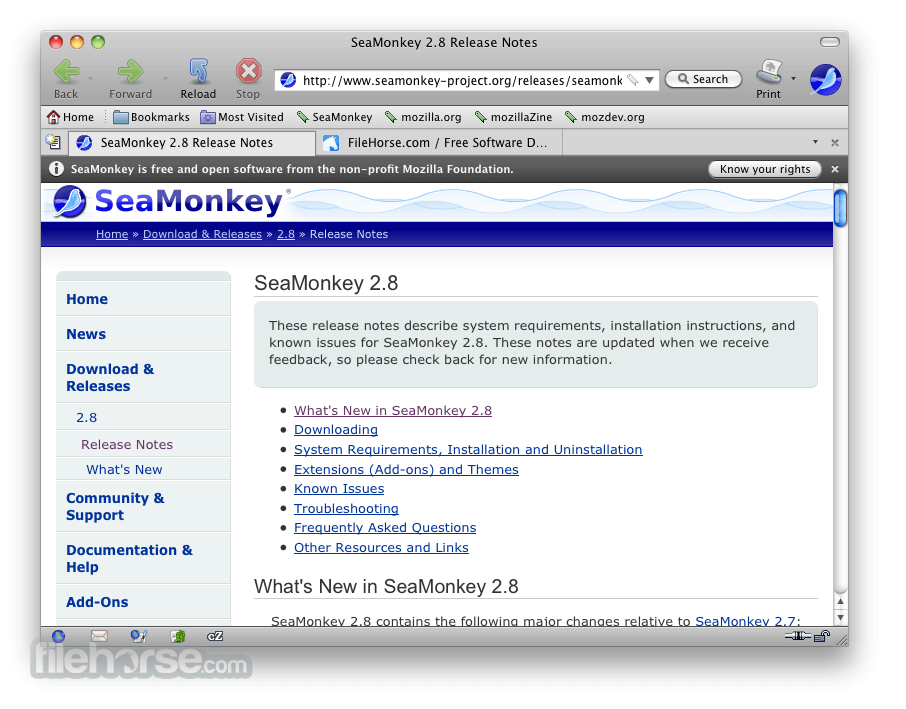Open System Requirements, Installation and Uninstallation link
Image resolution: width=906 pixels, height=709 pixels.
point(468,450)
